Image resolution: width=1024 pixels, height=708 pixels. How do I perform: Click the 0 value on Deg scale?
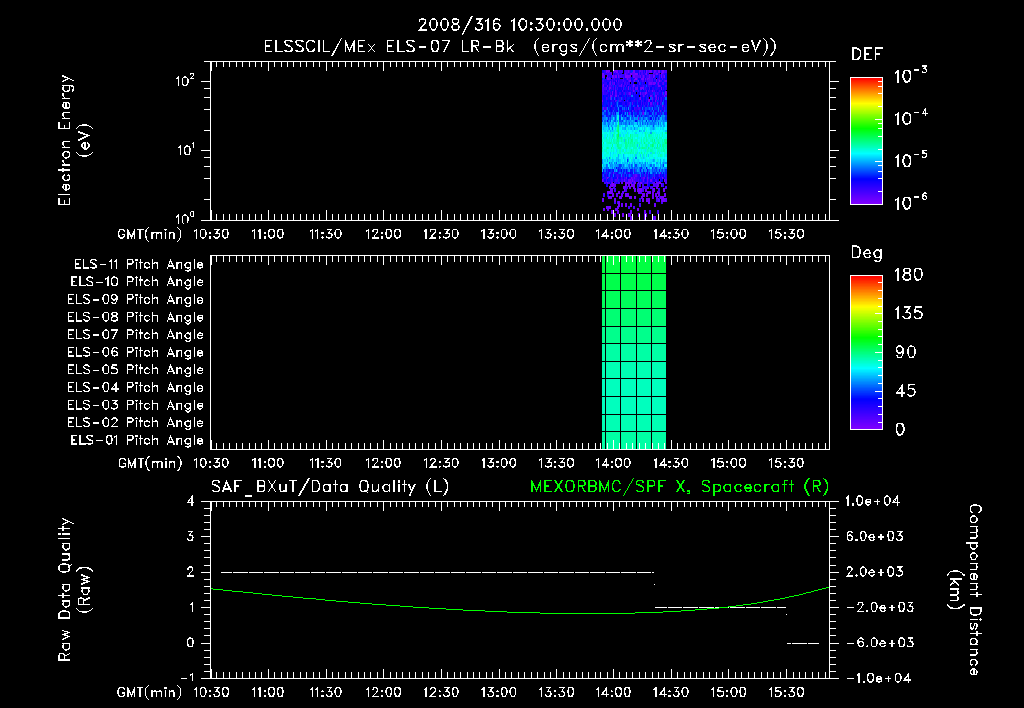coord(901,430)
